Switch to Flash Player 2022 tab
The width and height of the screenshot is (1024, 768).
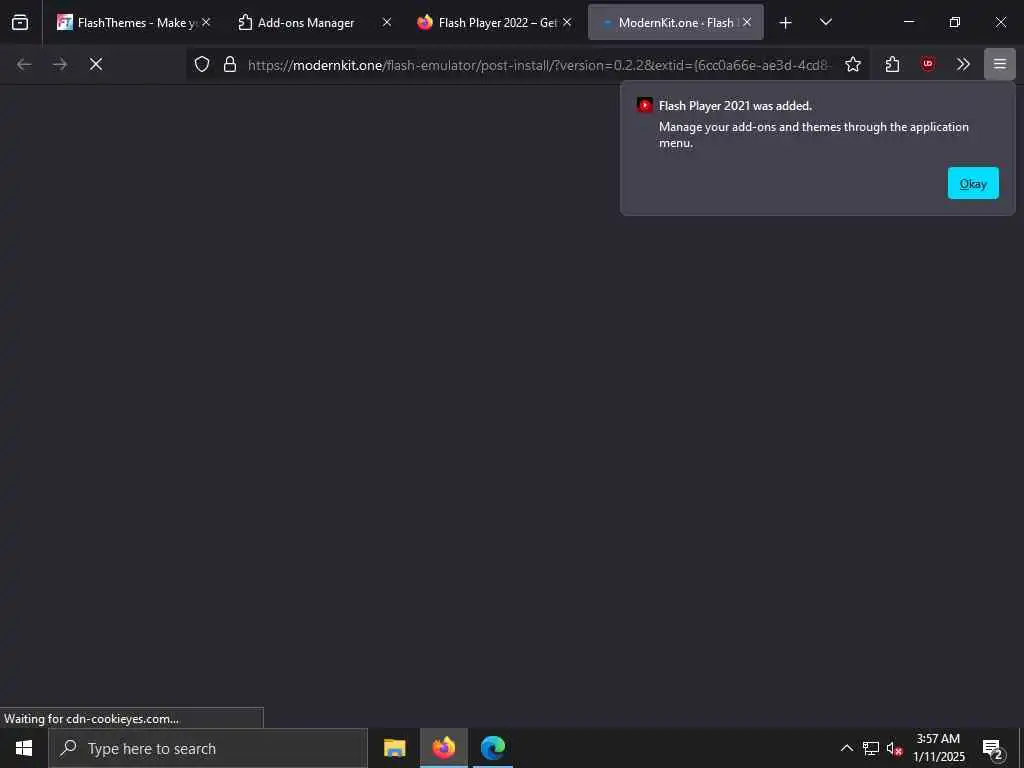pyautogui.click(x=494, y=22)
